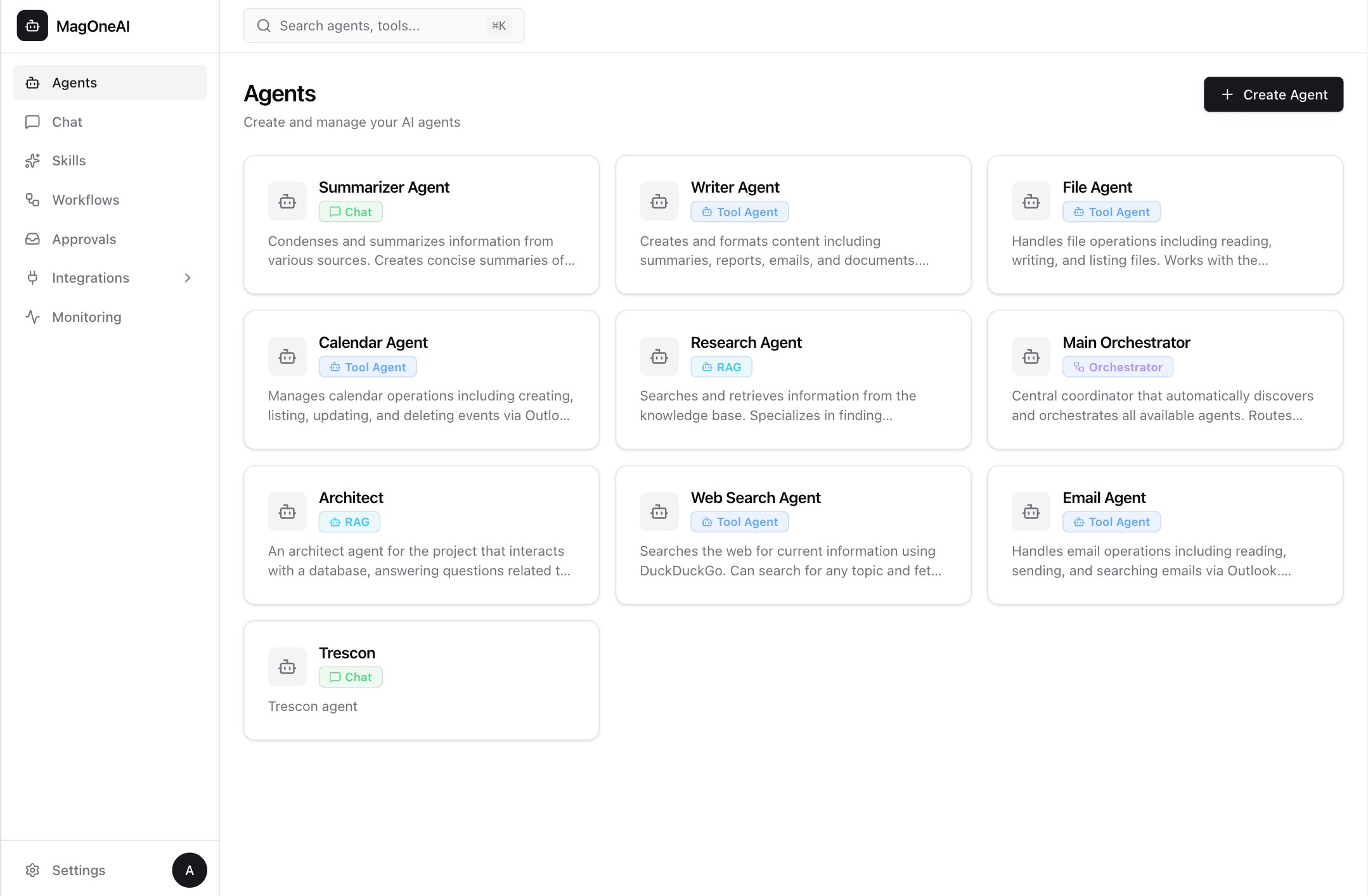Open the Web Search Agent card
The image size is (1368, 896).
[x=793, y=535]
